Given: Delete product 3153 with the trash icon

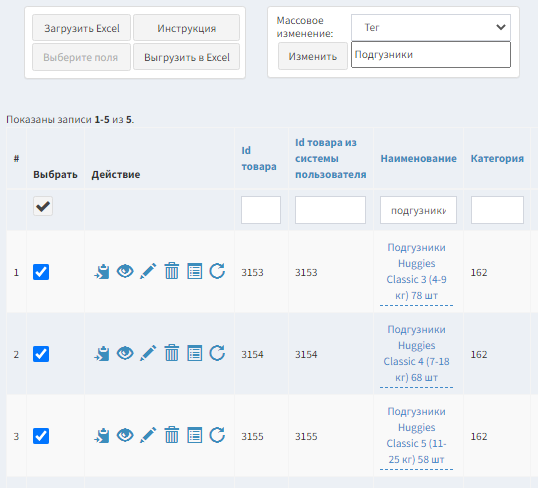Looking at the screenshot, I should tap(172, 271).
